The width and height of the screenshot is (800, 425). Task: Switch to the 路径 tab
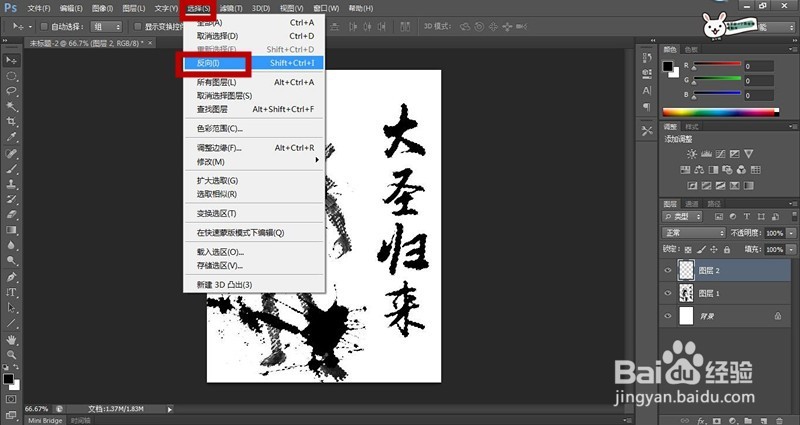click(x=714, y=204)
